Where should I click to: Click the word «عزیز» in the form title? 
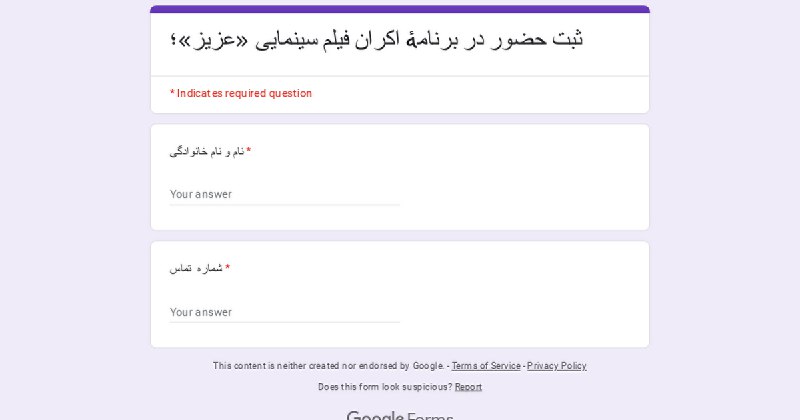click(x=209, y=40)
